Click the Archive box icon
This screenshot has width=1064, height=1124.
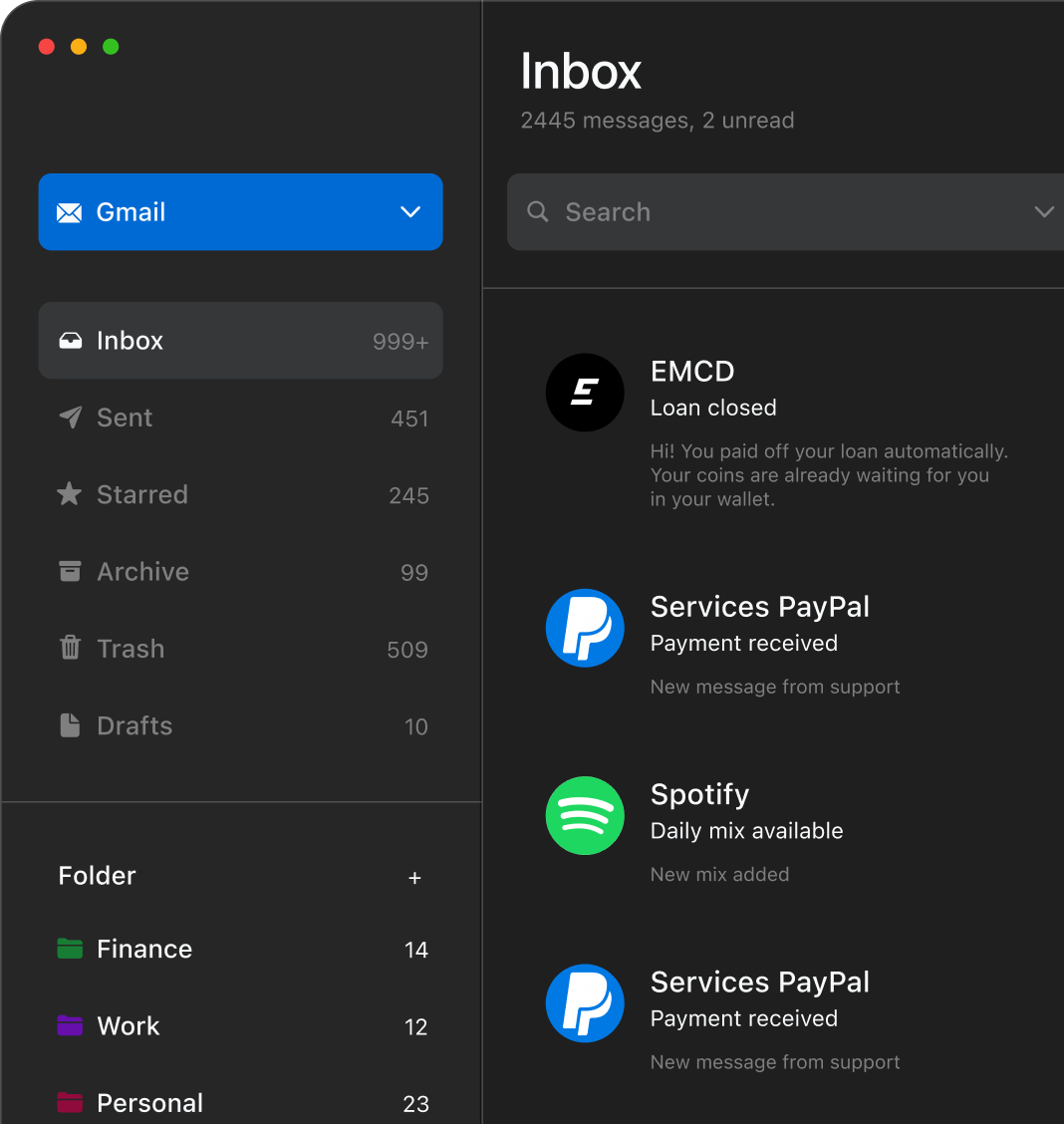(x=70, y=571)
